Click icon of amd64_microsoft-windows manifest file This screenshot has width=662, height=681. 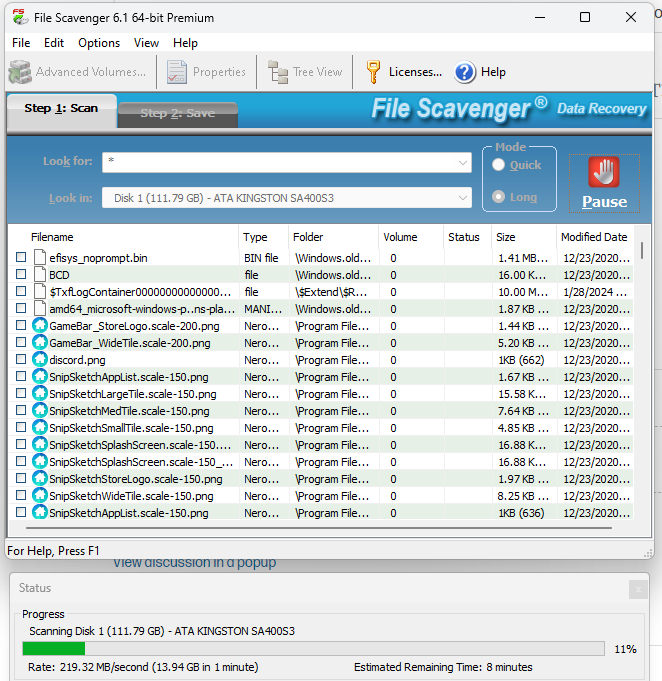(40, 308)
